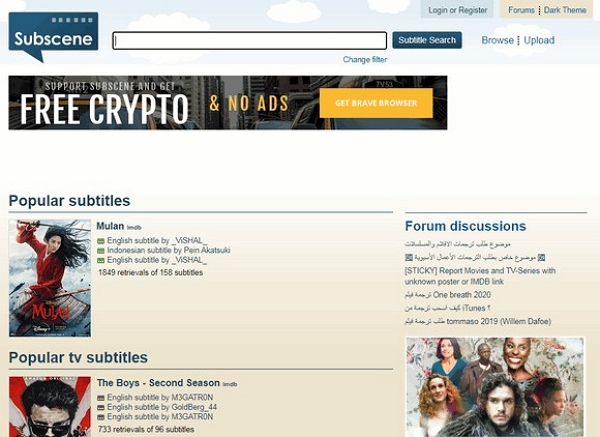Viewport: 600px width, 437px height.
Task: Click '1849 retrievals of 158 subtitles' text
Action: pyautogui.click(x=150, y=272)
